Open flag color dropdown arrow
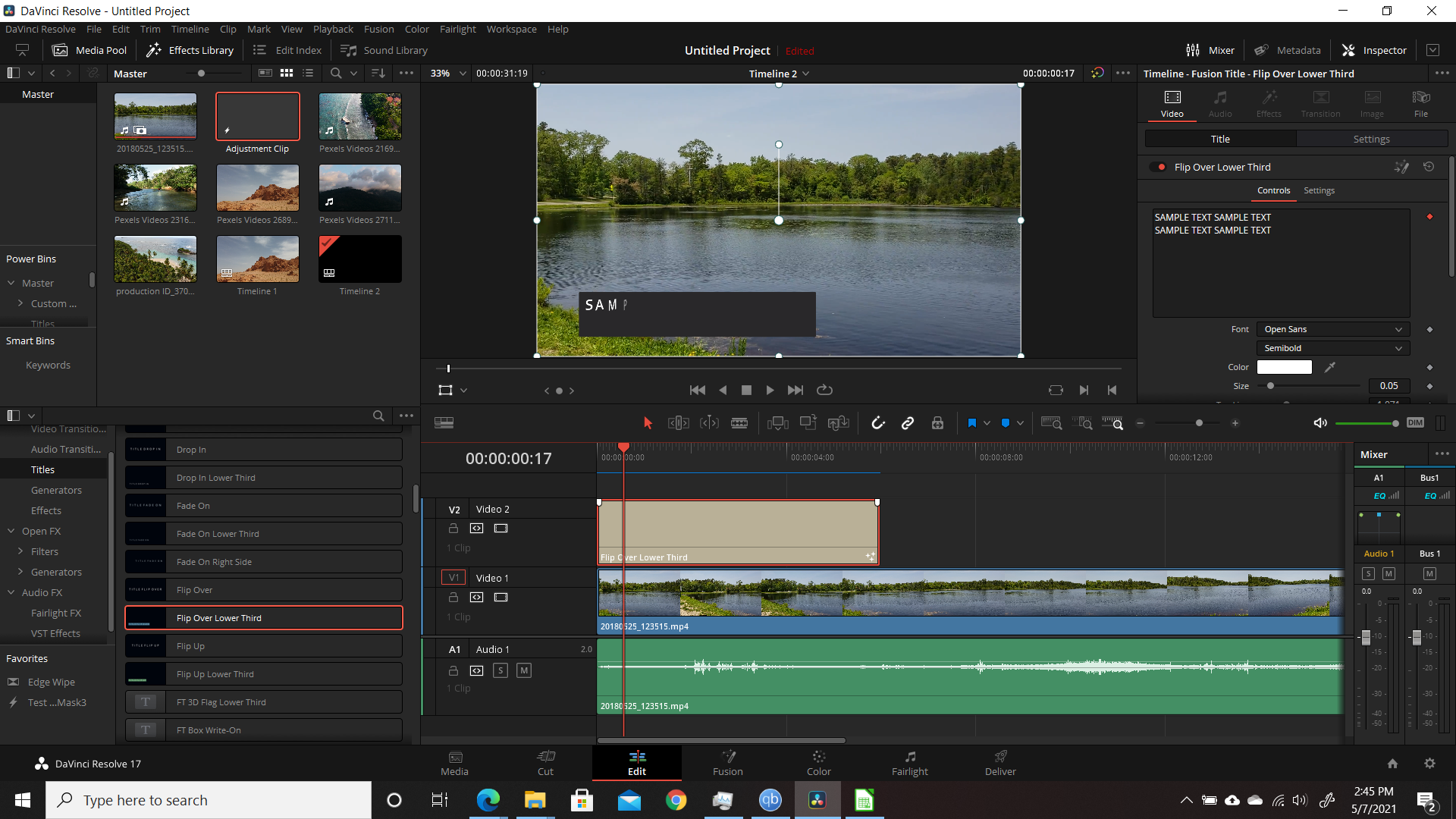The height and width of the screenshot is (819, 1456). 987,423
